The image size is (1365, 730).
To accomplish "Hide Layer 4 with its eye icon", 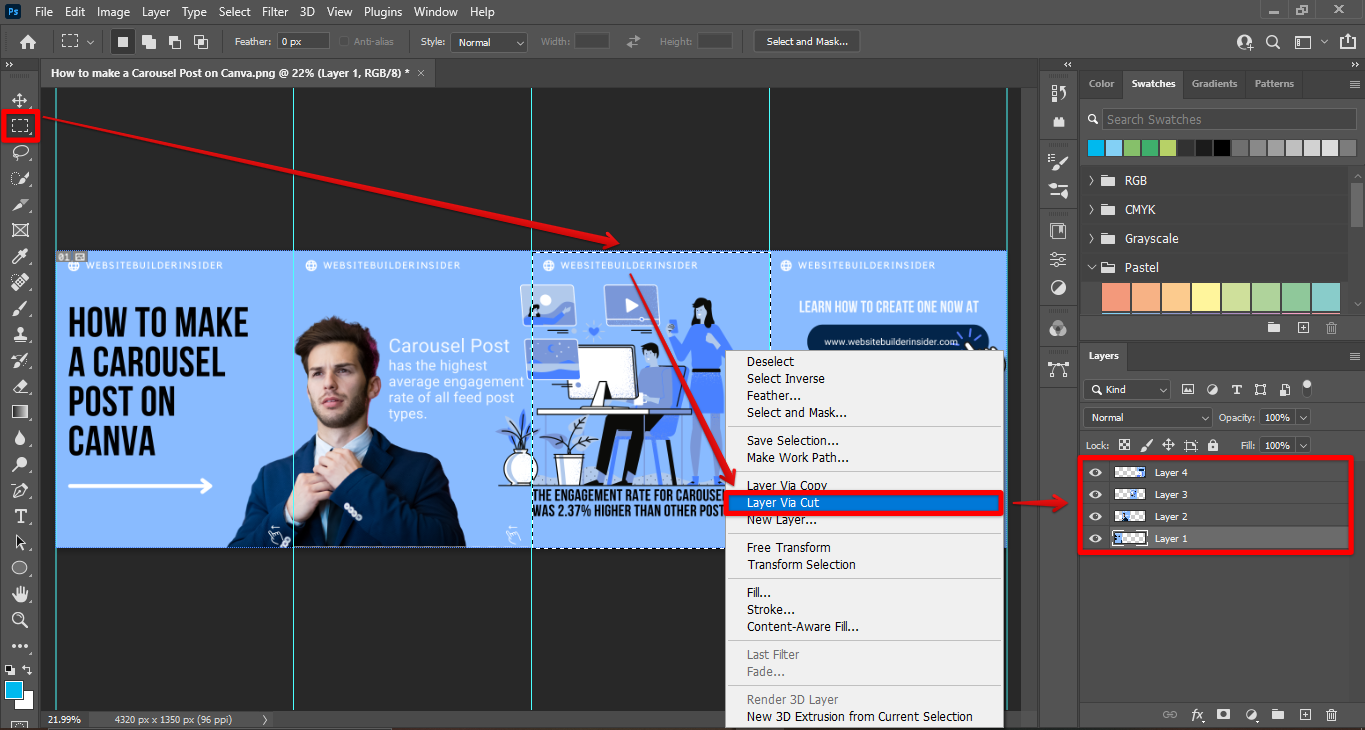I will pyautogui.click(x=1095, y=473).
